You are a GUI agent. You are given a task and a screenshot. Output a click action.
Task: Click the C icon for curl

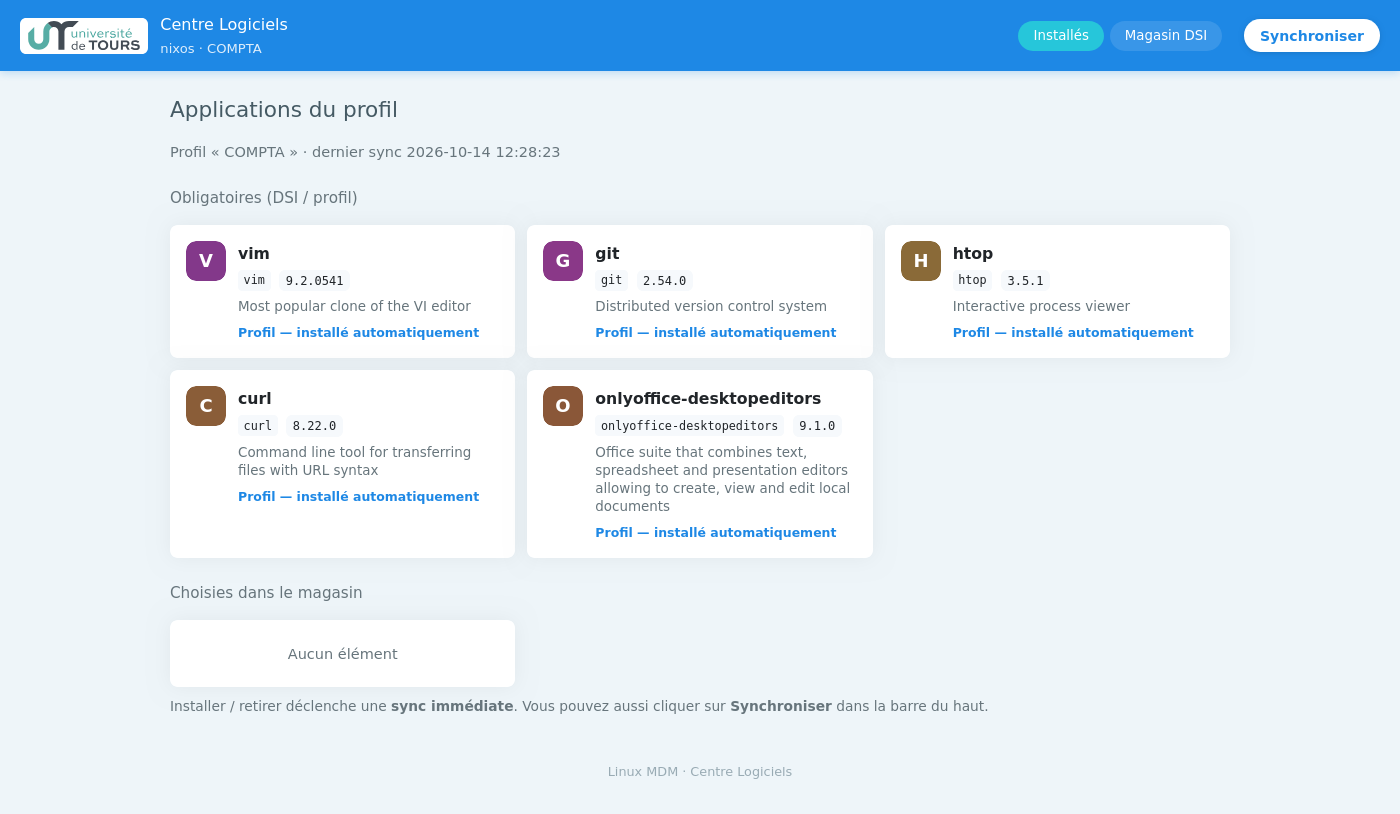click(206, 406)
